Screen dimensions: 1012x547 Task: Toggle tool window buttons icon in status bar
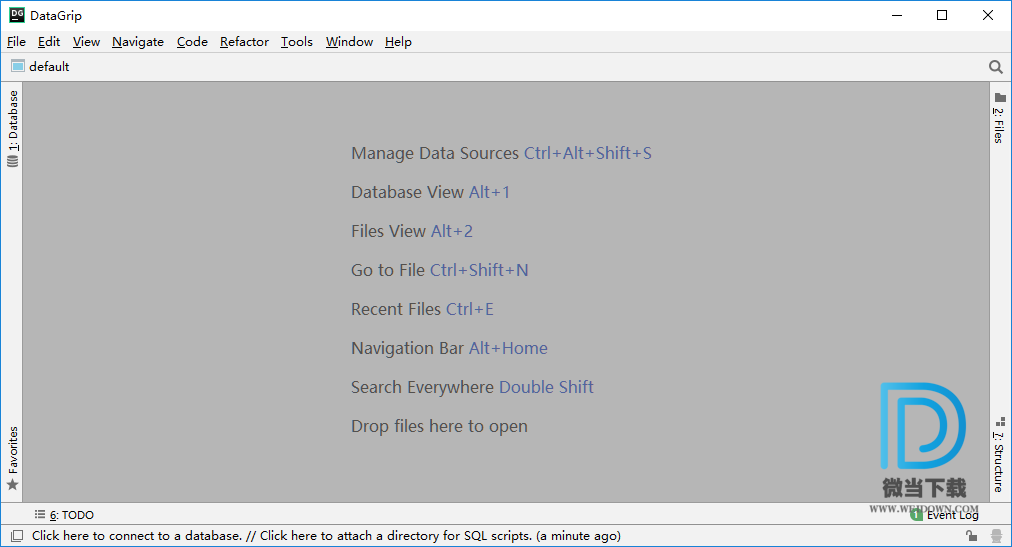[x=17, y=535]
